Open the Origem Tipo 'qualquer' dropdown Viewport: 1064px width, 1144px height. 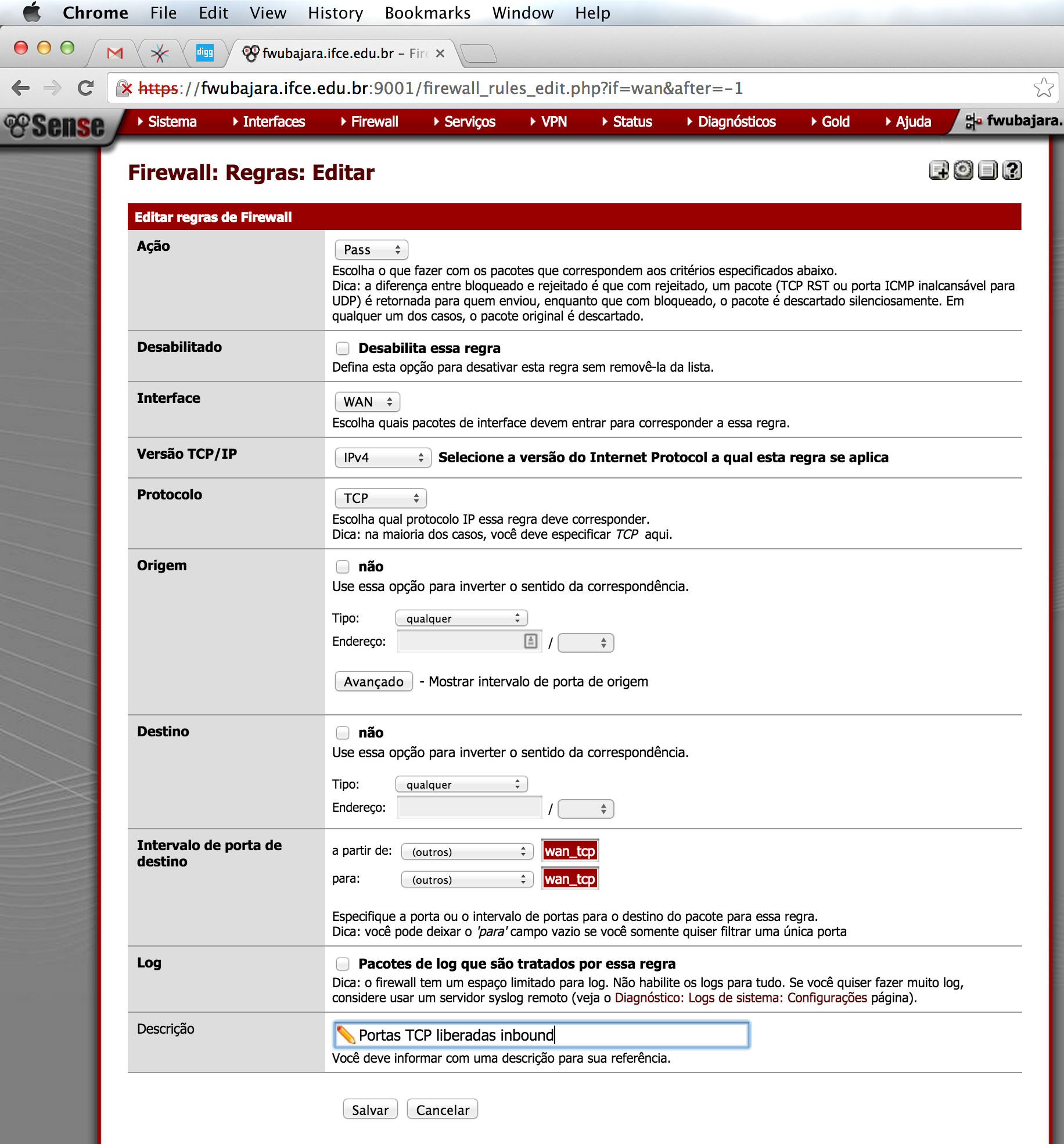tap(462, 618)
